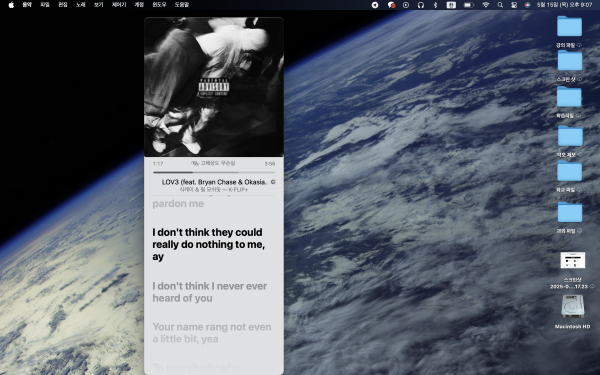
Task: Click the battery status icon
Action: 469,5
